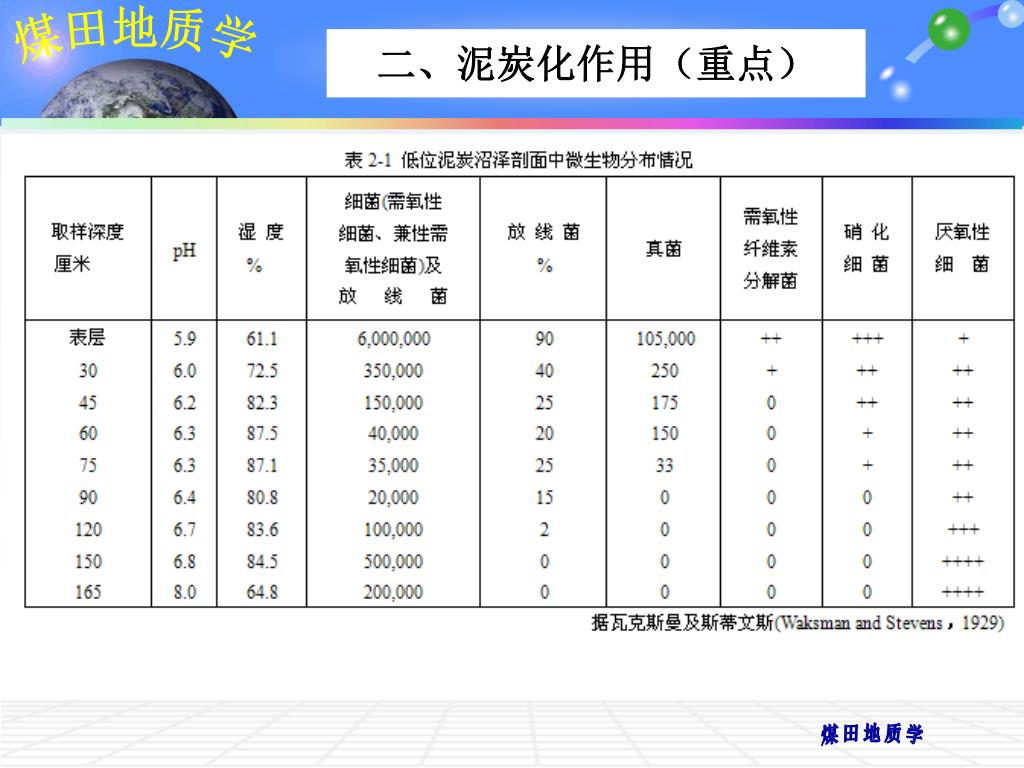Click the actinomycetes value 40 in depth 30 row

pyautogui.click(x=544, y=371)
